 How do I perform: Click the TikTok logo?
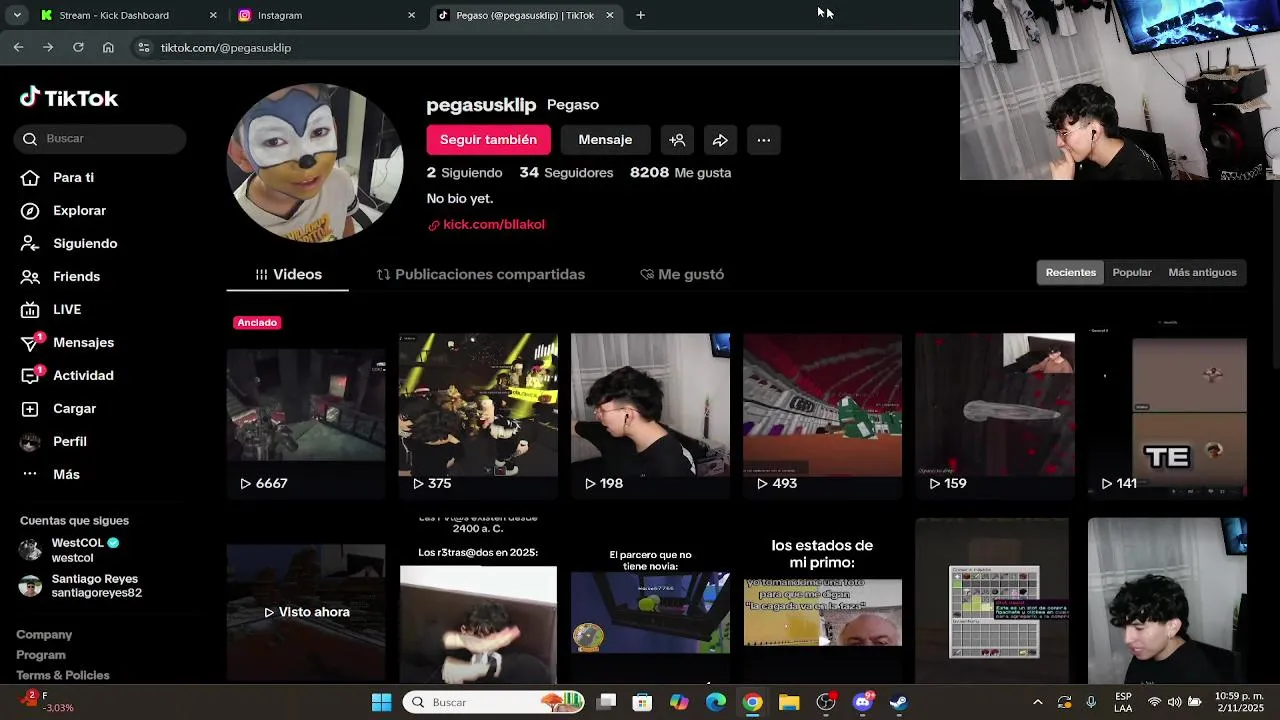click(69, 98)
